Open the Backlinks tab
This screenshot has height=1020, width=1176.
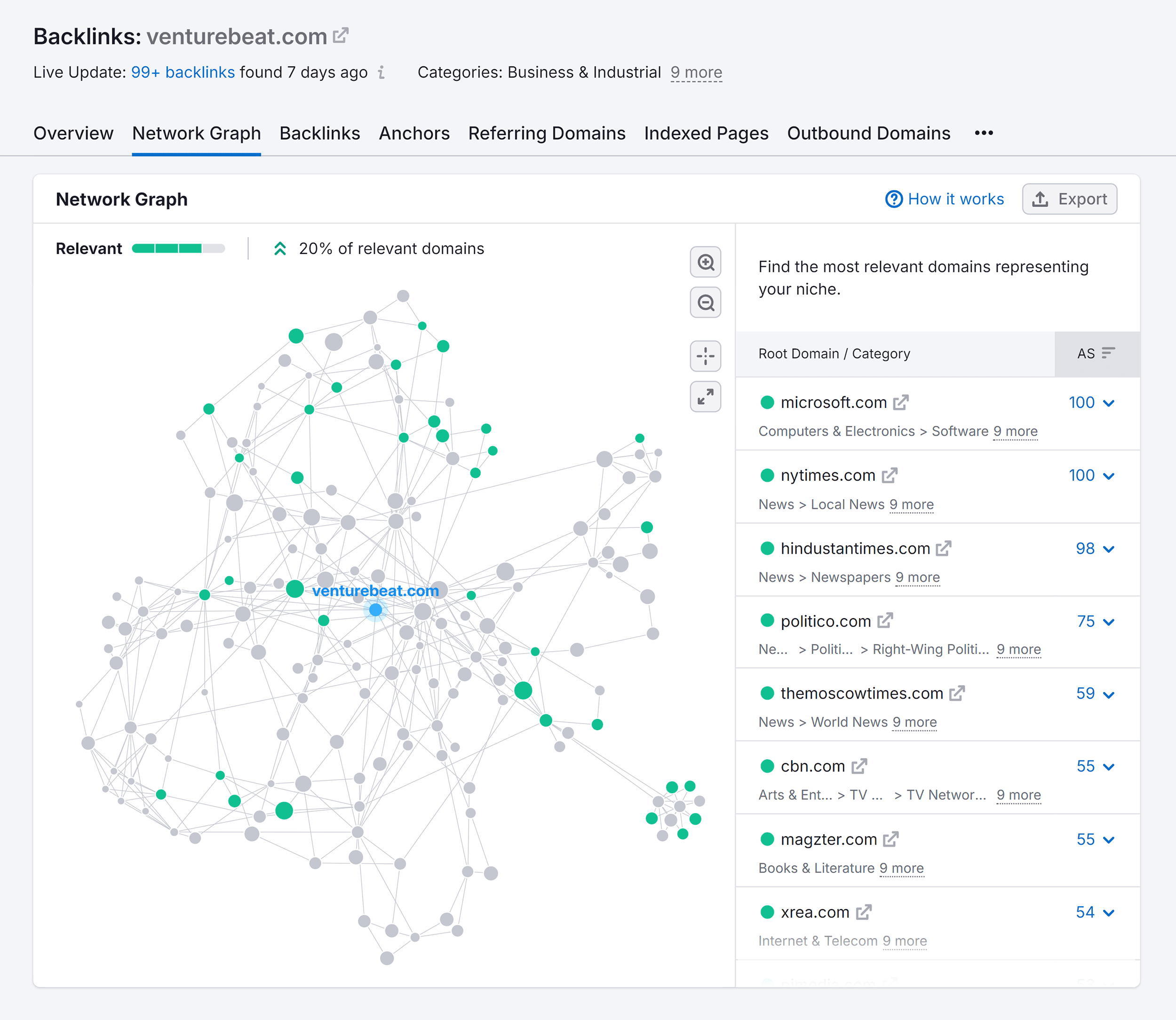(x=319, y=133)
